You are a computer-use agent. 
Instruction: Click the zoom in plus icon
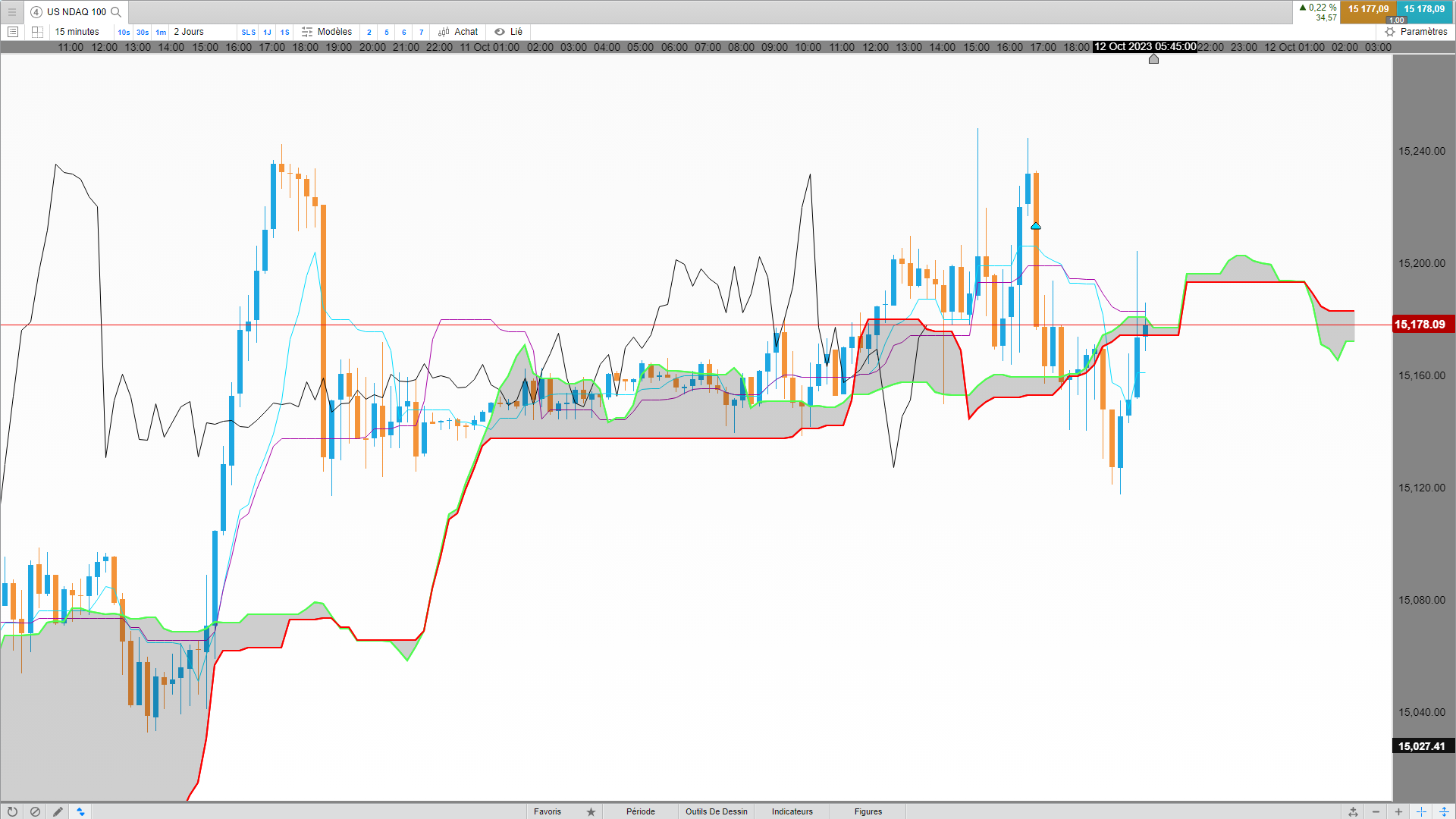pyautogui.click(x=1398, y=811)
